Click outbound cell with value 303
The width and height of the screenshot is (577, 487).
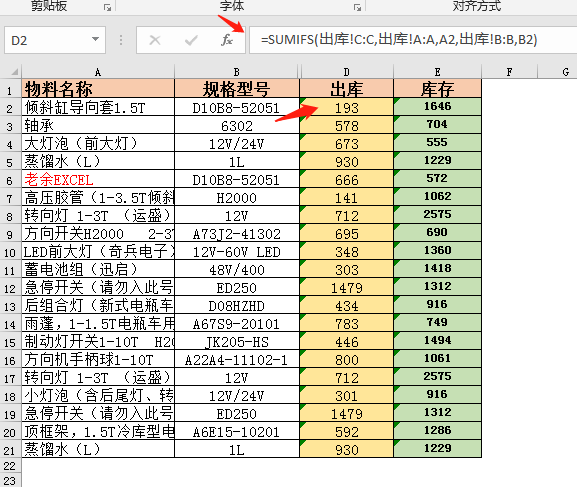point(347,269)
